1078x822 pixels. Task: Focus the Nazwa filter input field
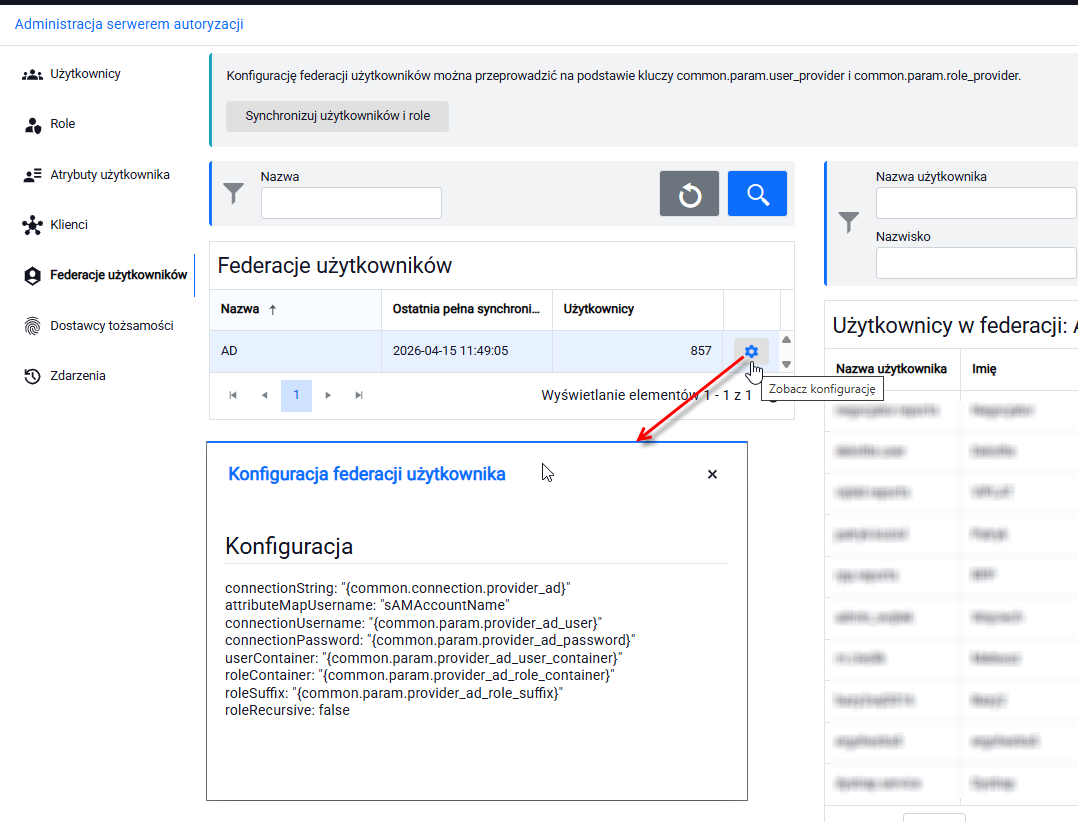click(351, 203)
